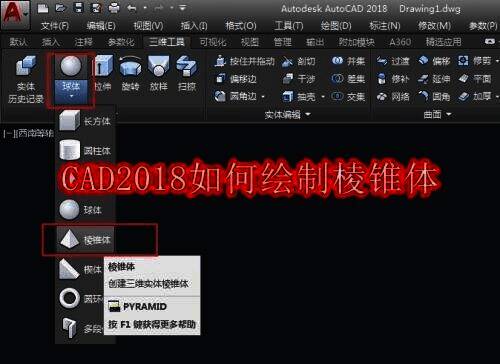Click the 干涉 interference tool
This screenshot has width=500, height=364.
[298, 79]
